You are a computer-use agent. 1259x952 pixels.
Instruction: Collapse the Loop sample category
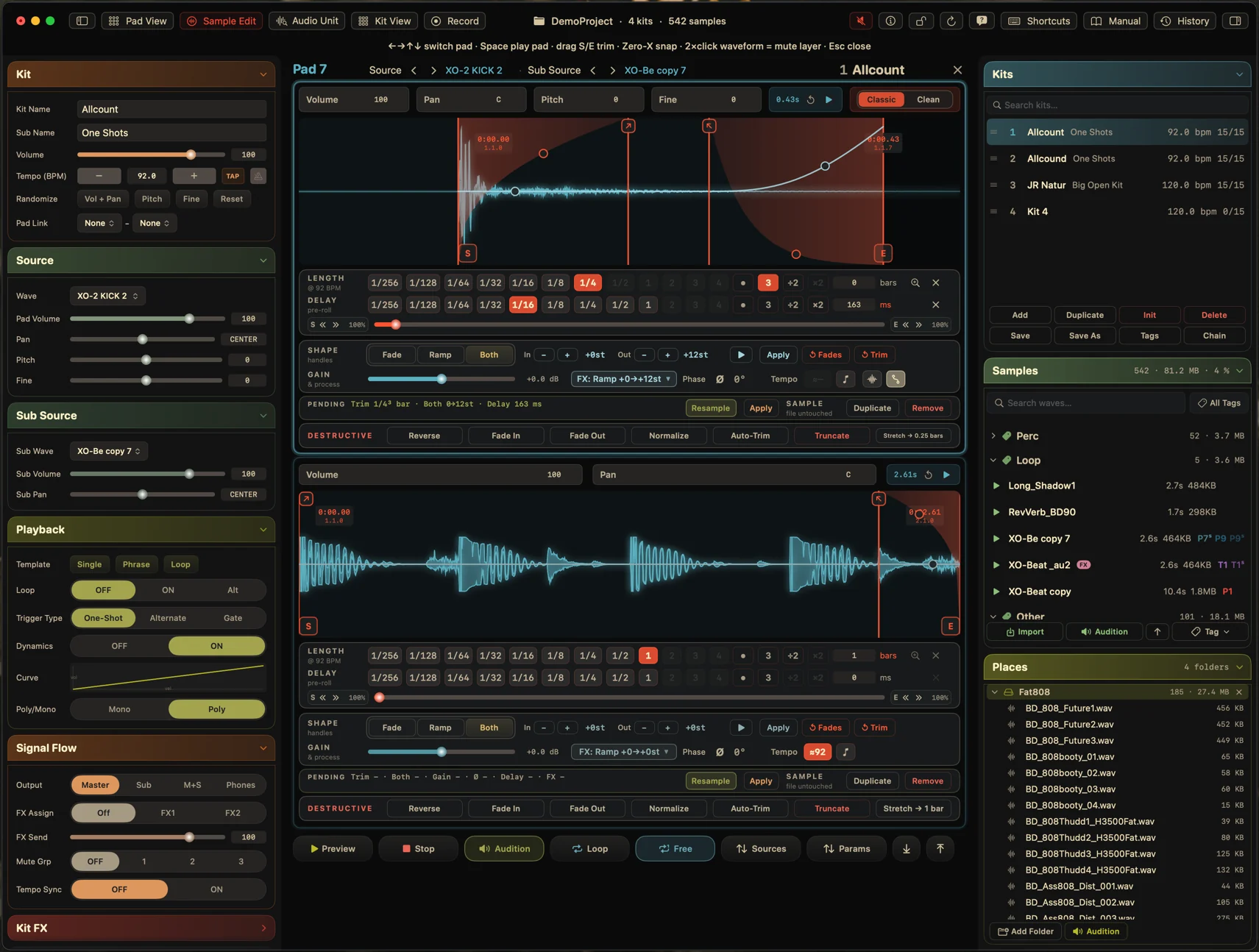993,461
